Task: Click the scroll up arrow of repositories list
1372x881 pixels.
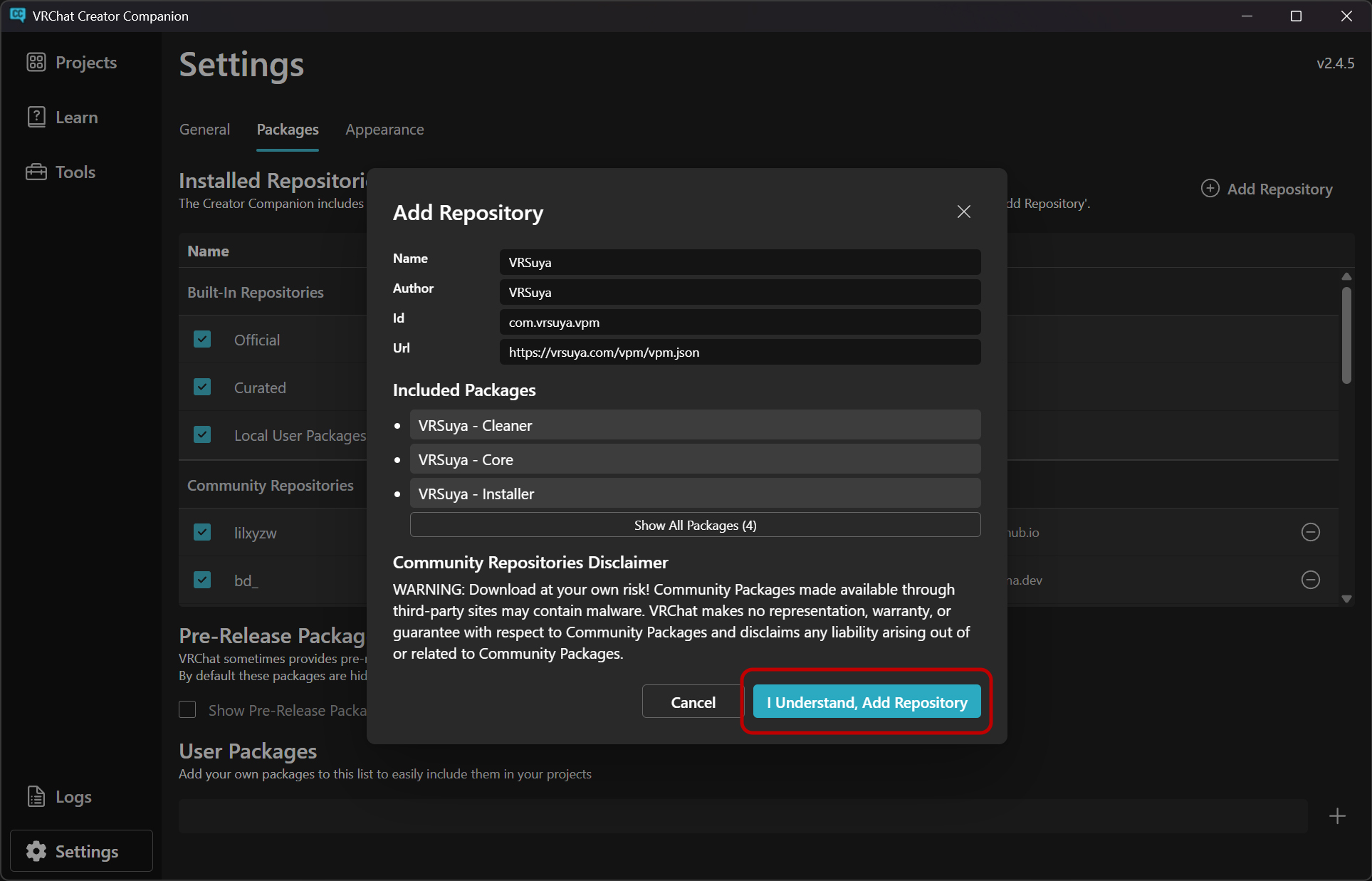Action: [1346, 276]
